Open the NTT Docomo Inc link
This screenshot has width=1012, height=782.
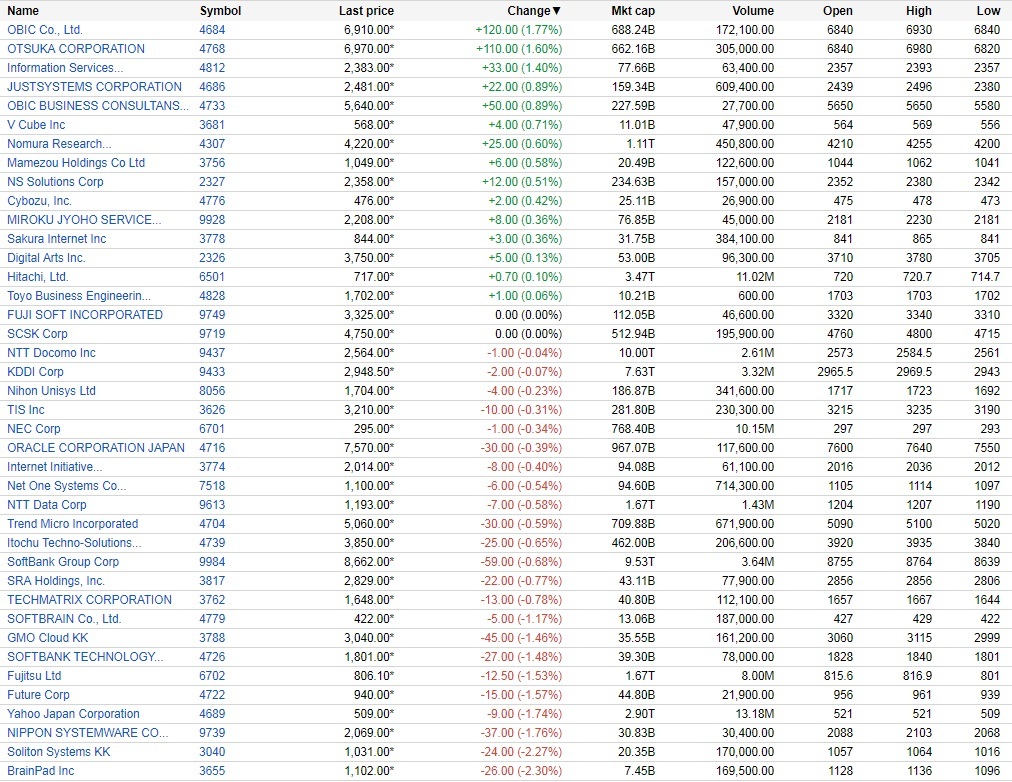point(51,353)
